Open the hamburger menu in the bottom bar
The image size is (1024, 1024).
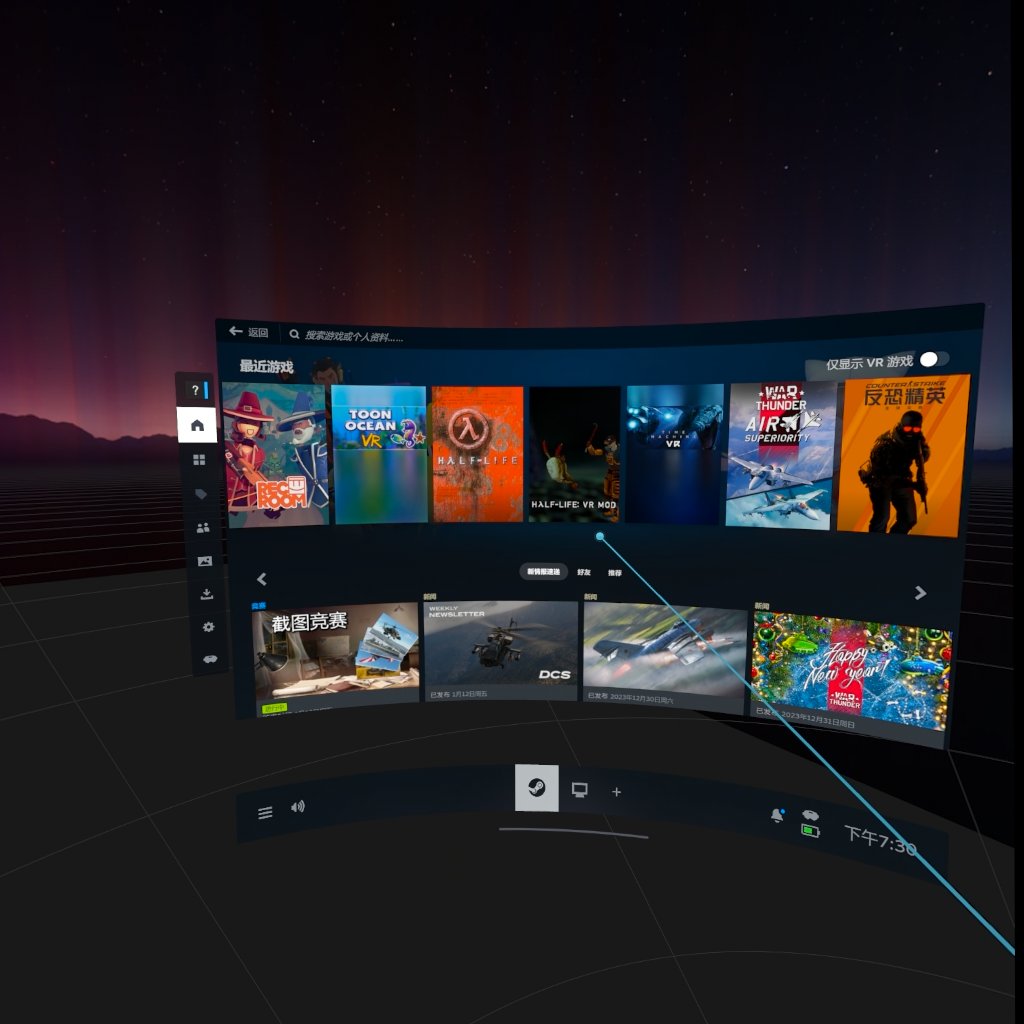point(265,812)
